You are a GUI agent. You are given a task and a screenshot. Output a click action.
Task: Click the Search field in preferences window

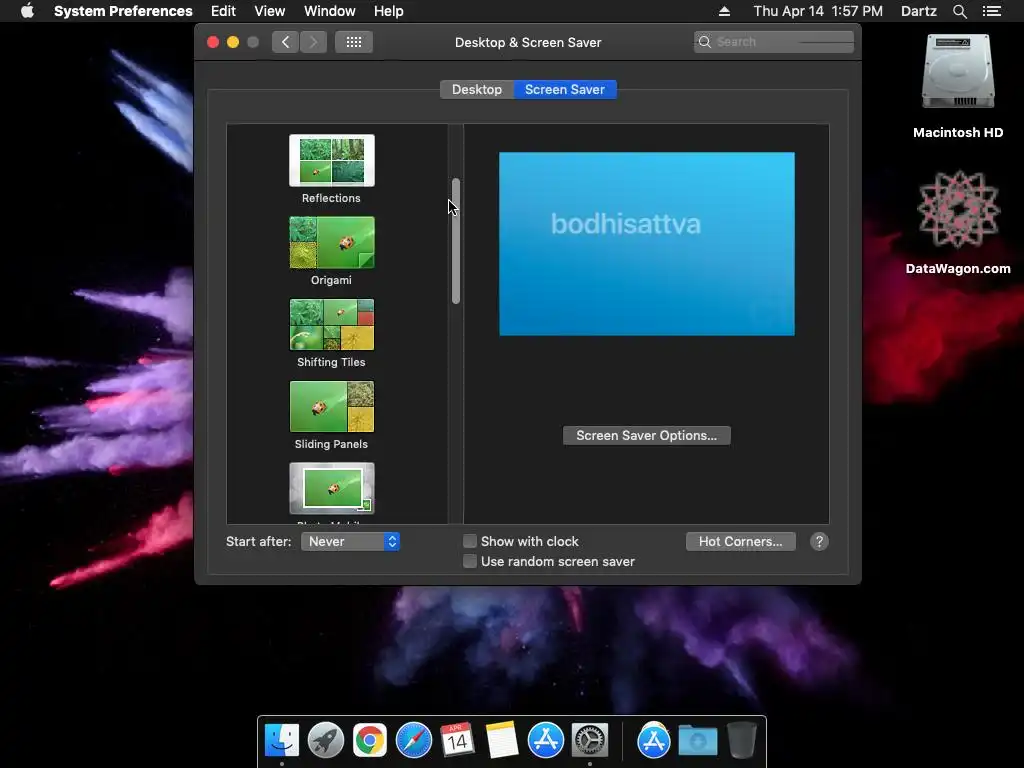click(x=774, y=42)
